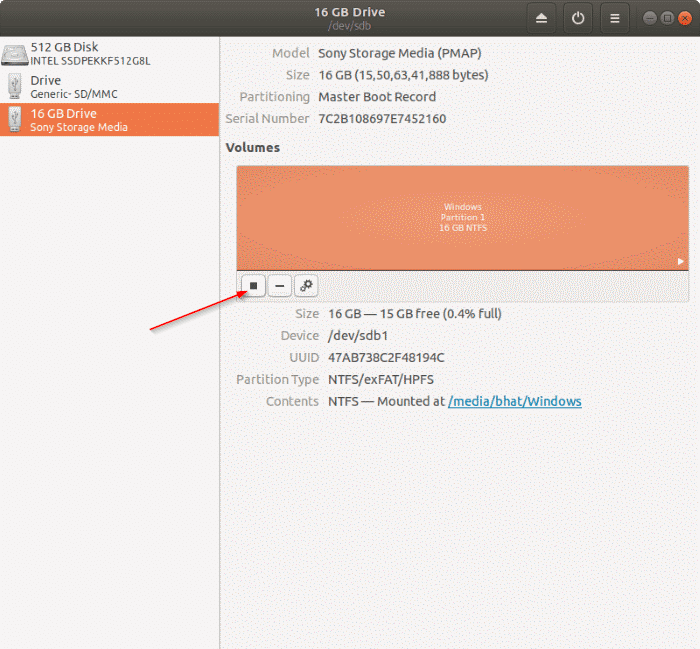This screenshot has height=649, width=700.
Task: Click the USB icon beside 16 GB Drive
Action: (15, 119)
